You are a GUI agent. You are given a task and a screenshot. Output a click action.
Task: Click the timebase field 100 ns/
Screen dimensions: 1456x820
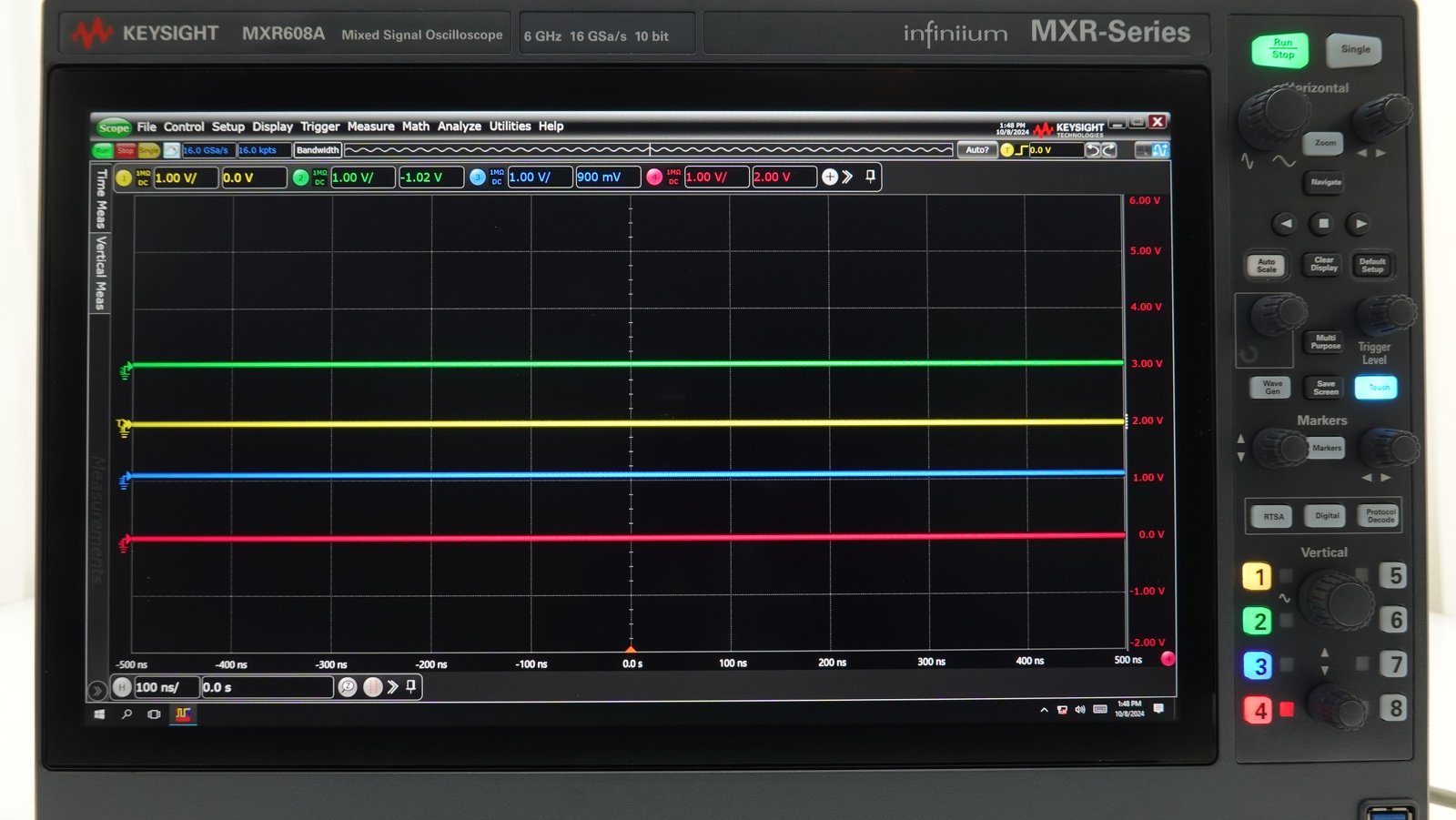(x=167, y=687)
